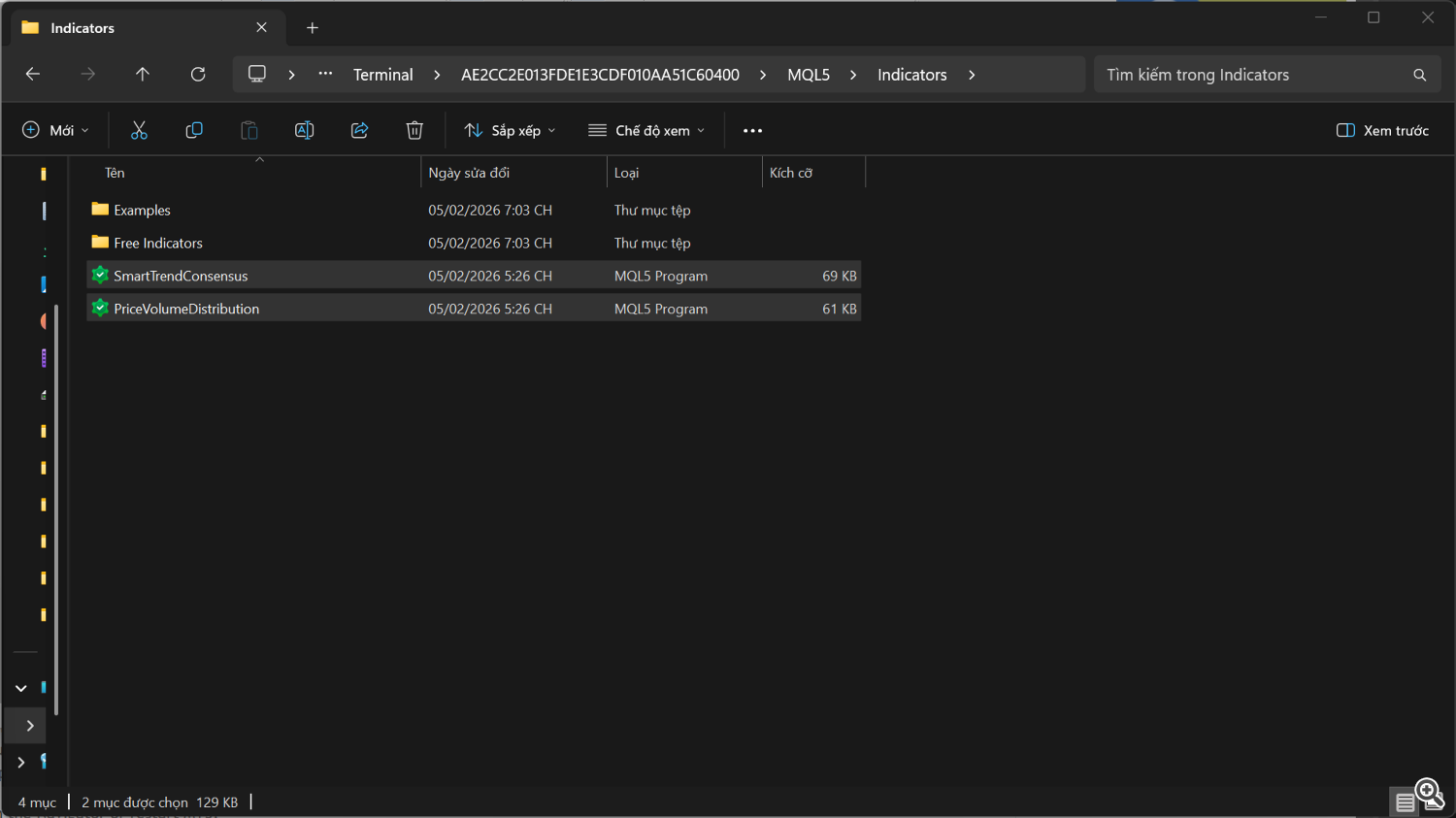This screenshot has height=818, width=1456.
Task: Sort by the Ngày sửa đổi column header
Action: point(470,173)
